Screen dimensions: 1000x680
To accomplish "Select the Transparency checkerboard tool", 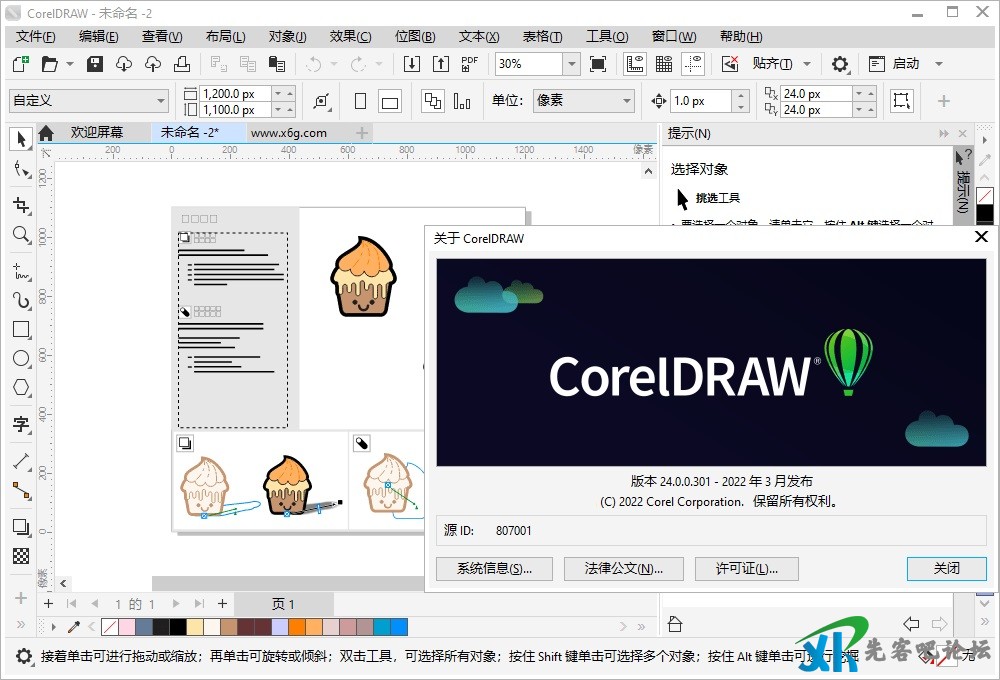I will (20, 556).
